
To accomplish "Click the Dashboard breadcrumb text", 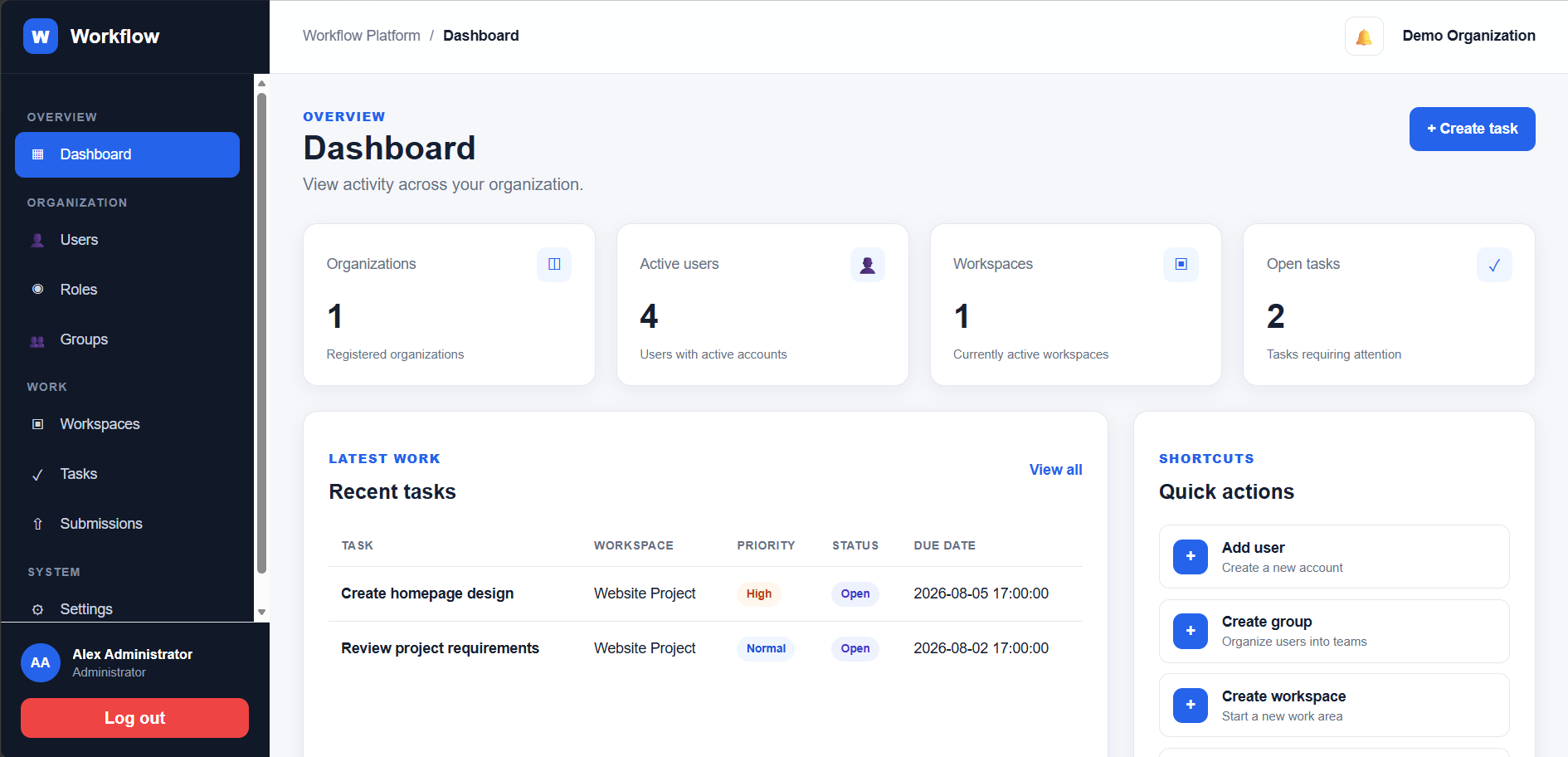I will pos(481,36).
